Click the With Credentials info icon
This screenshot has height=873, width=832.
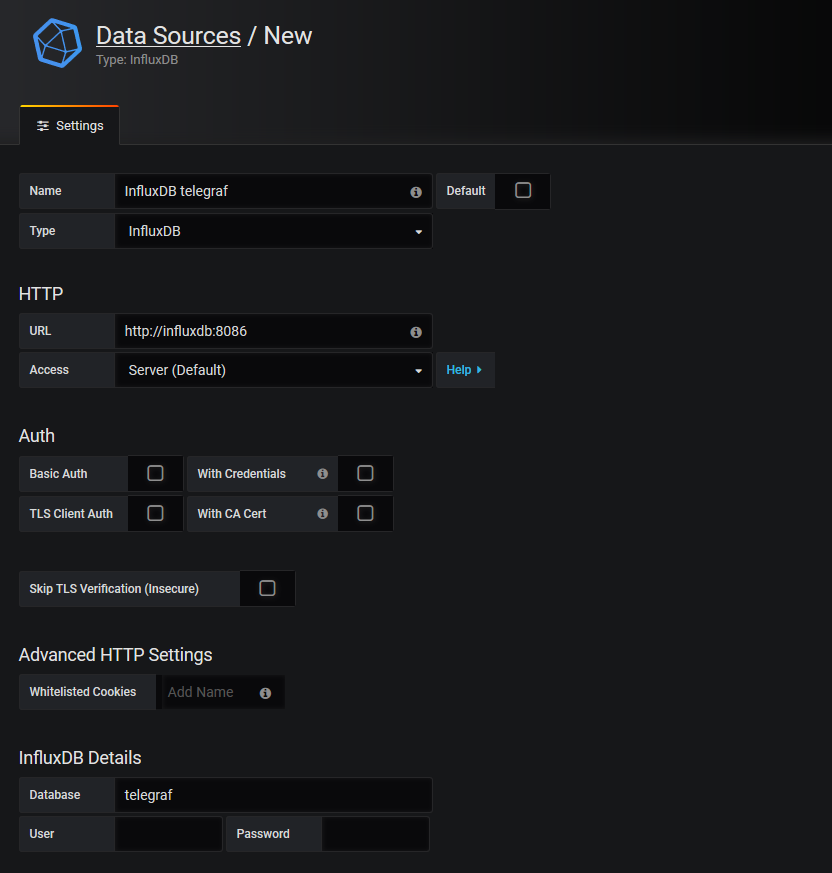[x=322, y=474]
